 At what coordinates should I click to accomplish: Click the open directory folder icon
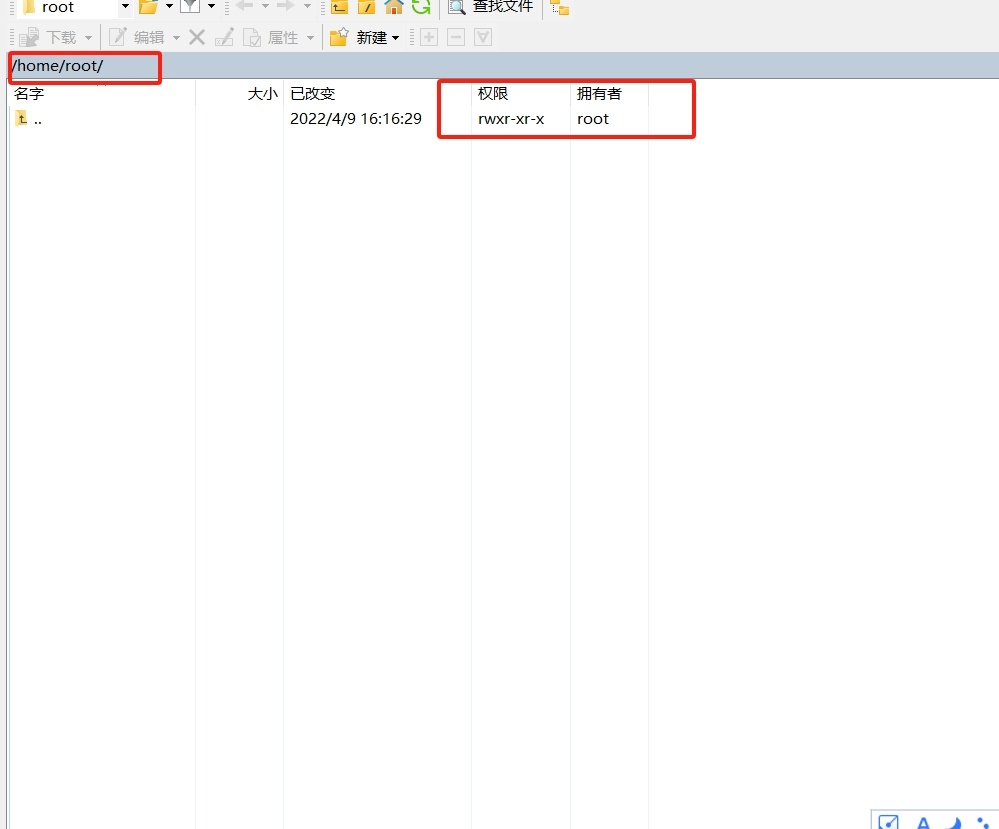(148, 7)
